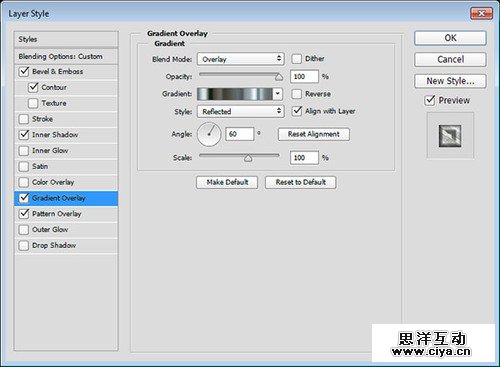Click the Opacity slider handle

[279, 77]
